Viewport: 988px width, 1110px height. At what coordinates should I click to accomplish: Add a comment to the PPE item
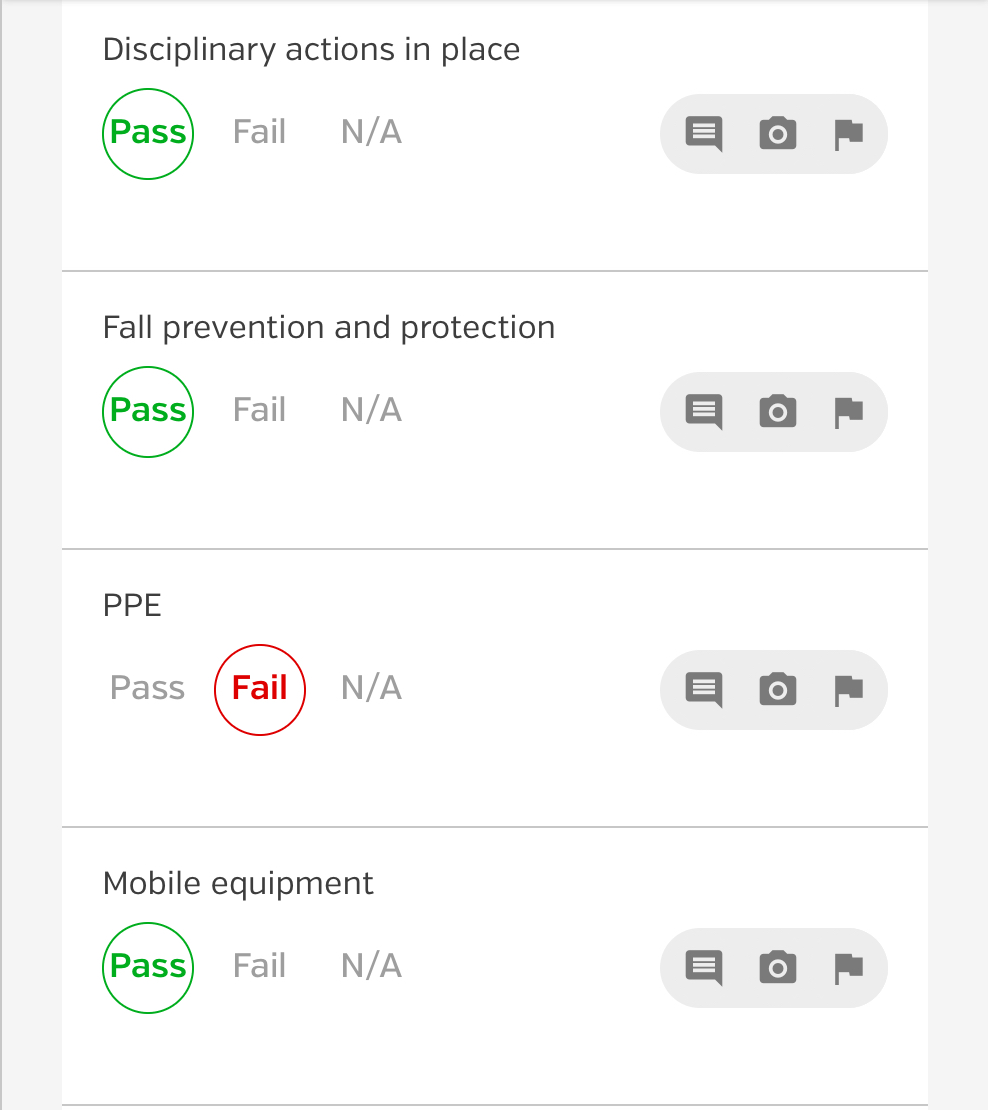coord(704,690)
